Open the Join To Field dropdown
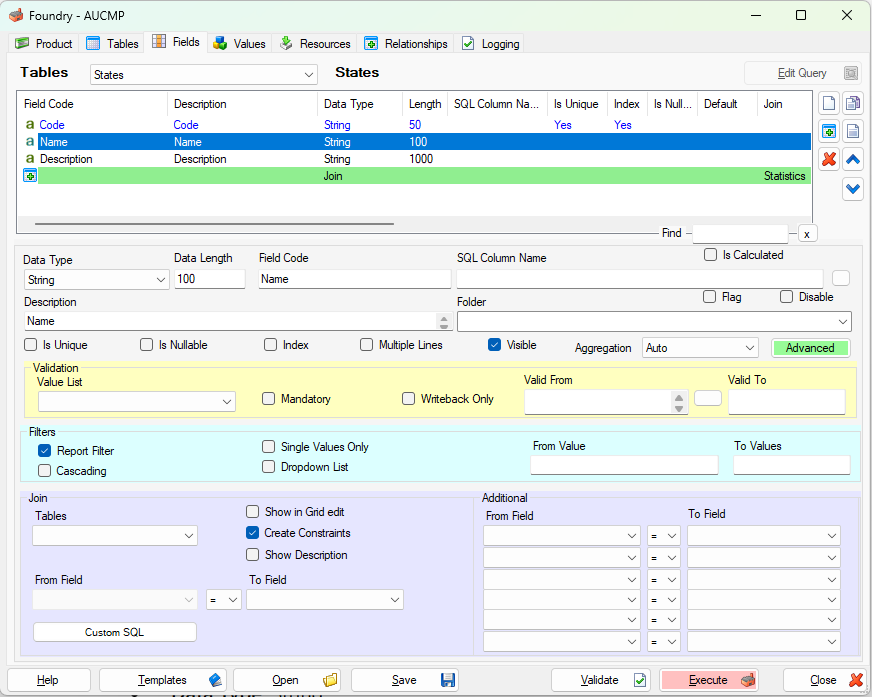The image size is (872, 697). [x=325, y=600]
